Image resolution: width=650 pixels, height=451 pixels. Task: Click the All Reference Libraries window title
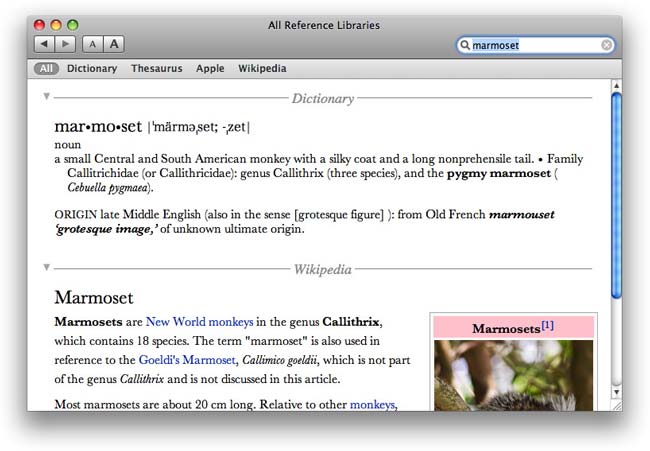(x=324, y=25)
